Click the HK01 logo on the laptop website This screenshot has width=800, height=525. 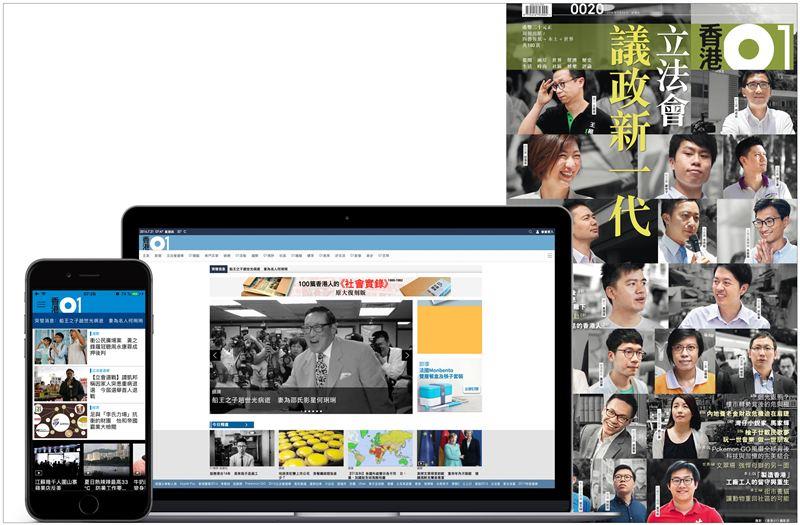pyautogui.click(x=154, y=243)
